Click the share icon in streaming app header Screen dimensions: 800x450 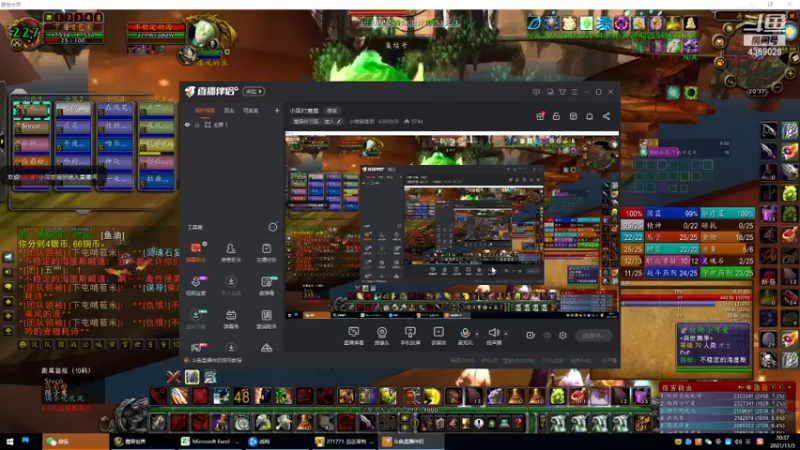(x=606, y=116)
